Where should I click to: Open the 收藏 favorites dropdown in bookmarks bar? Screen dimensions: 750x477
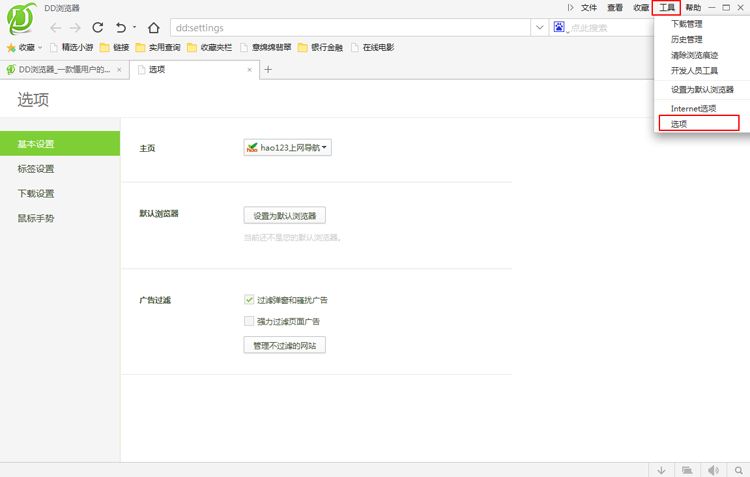click(25, 47)
